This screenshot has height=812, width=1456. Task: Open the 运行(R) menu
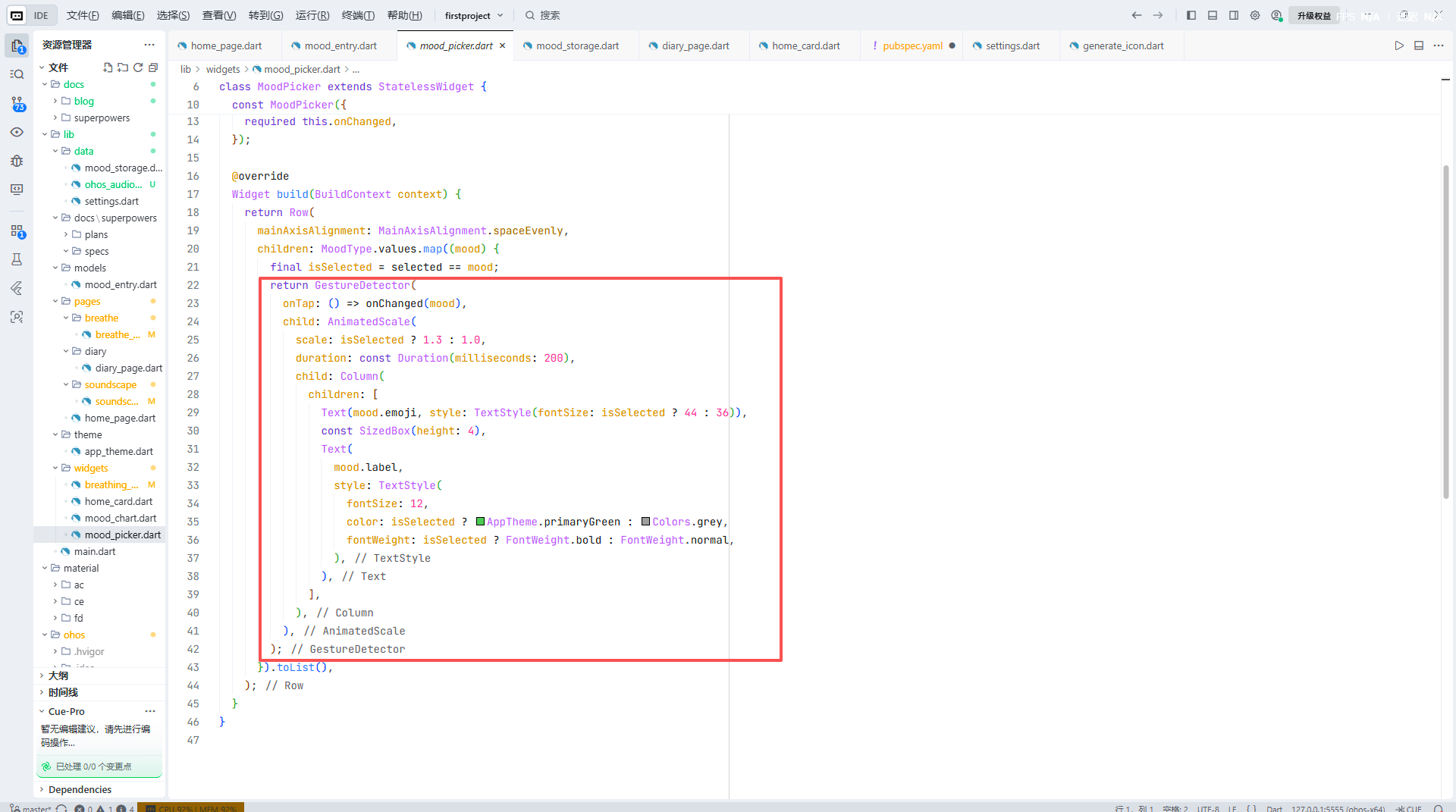312,15
